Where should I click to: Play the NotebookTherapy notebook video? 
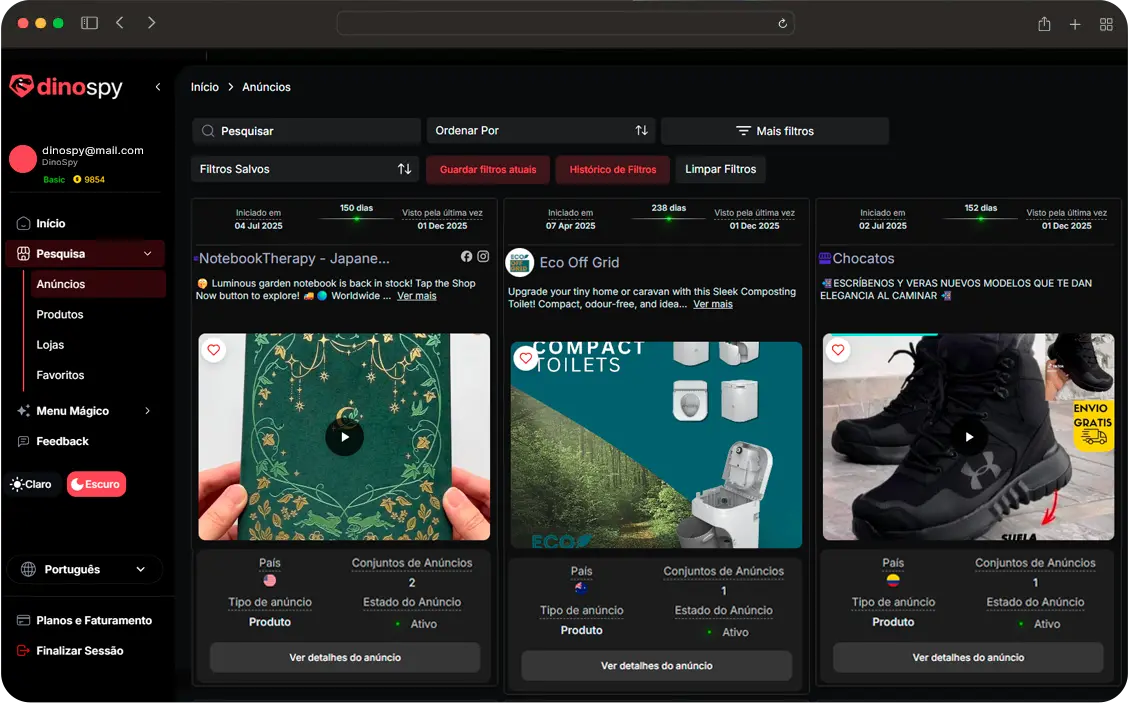coord(344,437)
